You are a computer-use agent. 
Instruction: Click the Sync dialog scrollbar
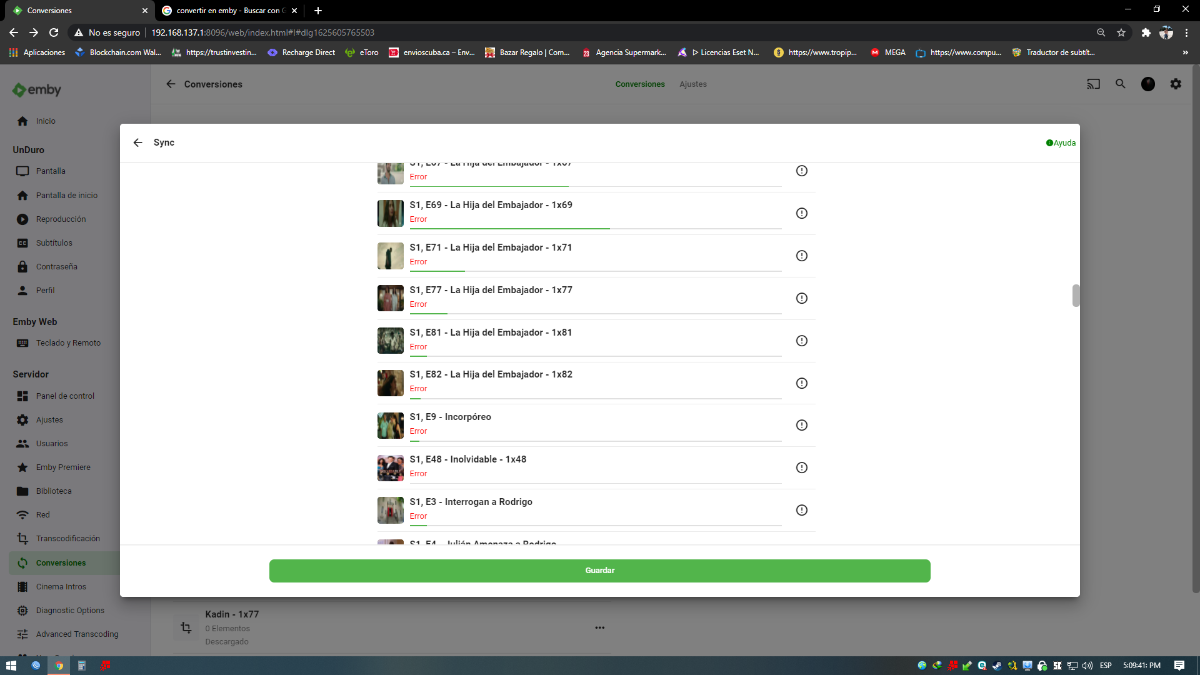[1075, 295]
